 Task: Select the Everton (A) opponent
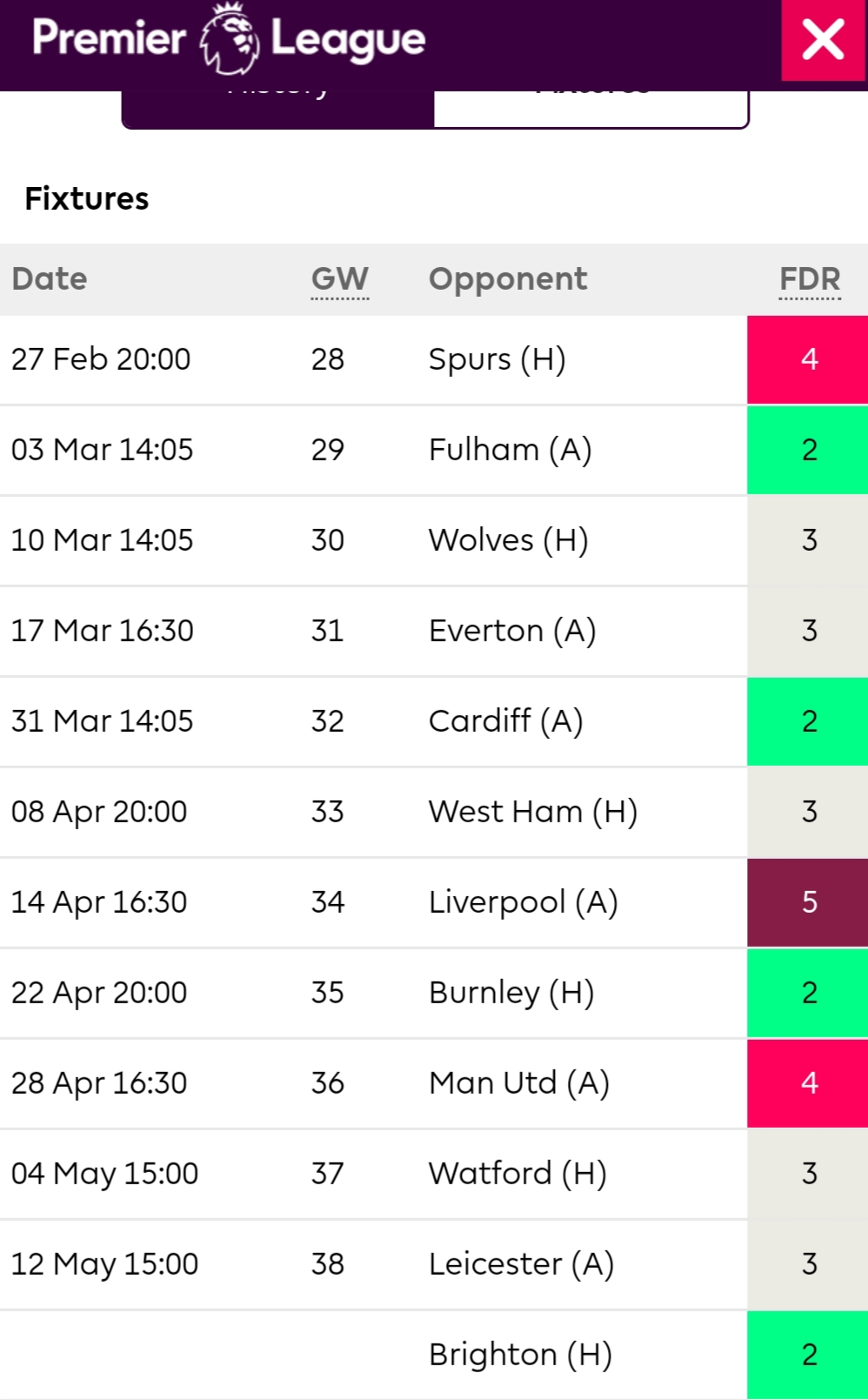tap(512, 631)
